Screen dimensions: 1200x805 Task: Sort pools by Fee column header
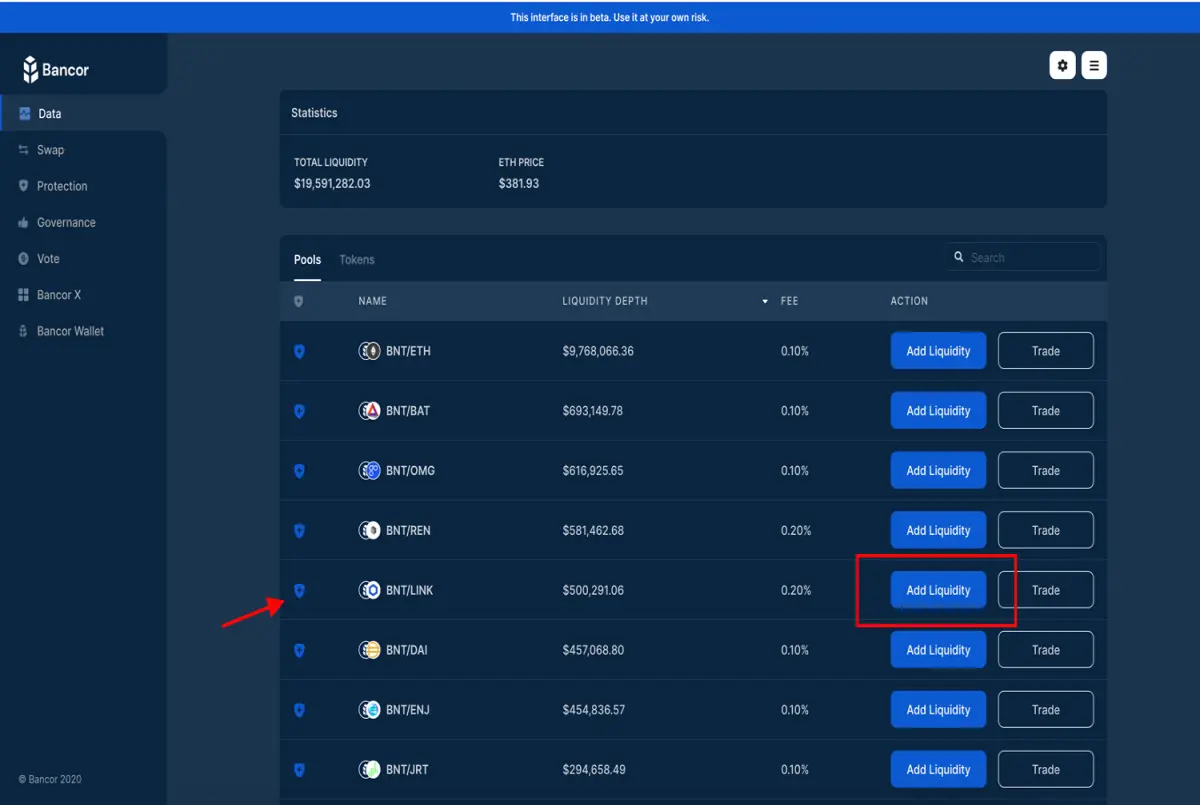coord(789,301)
